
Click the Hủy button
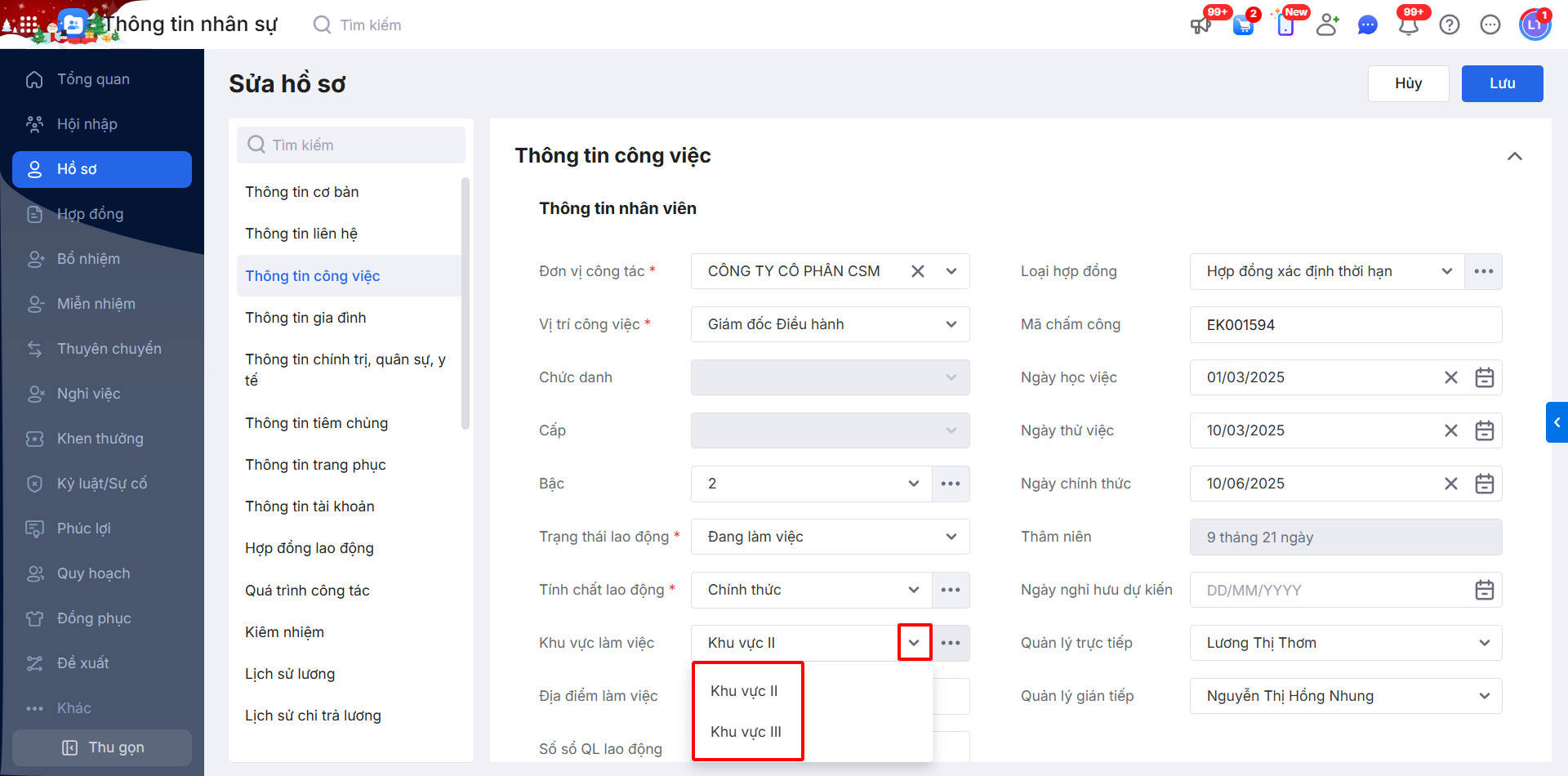pyautogui.click(x=1408, y=83)
